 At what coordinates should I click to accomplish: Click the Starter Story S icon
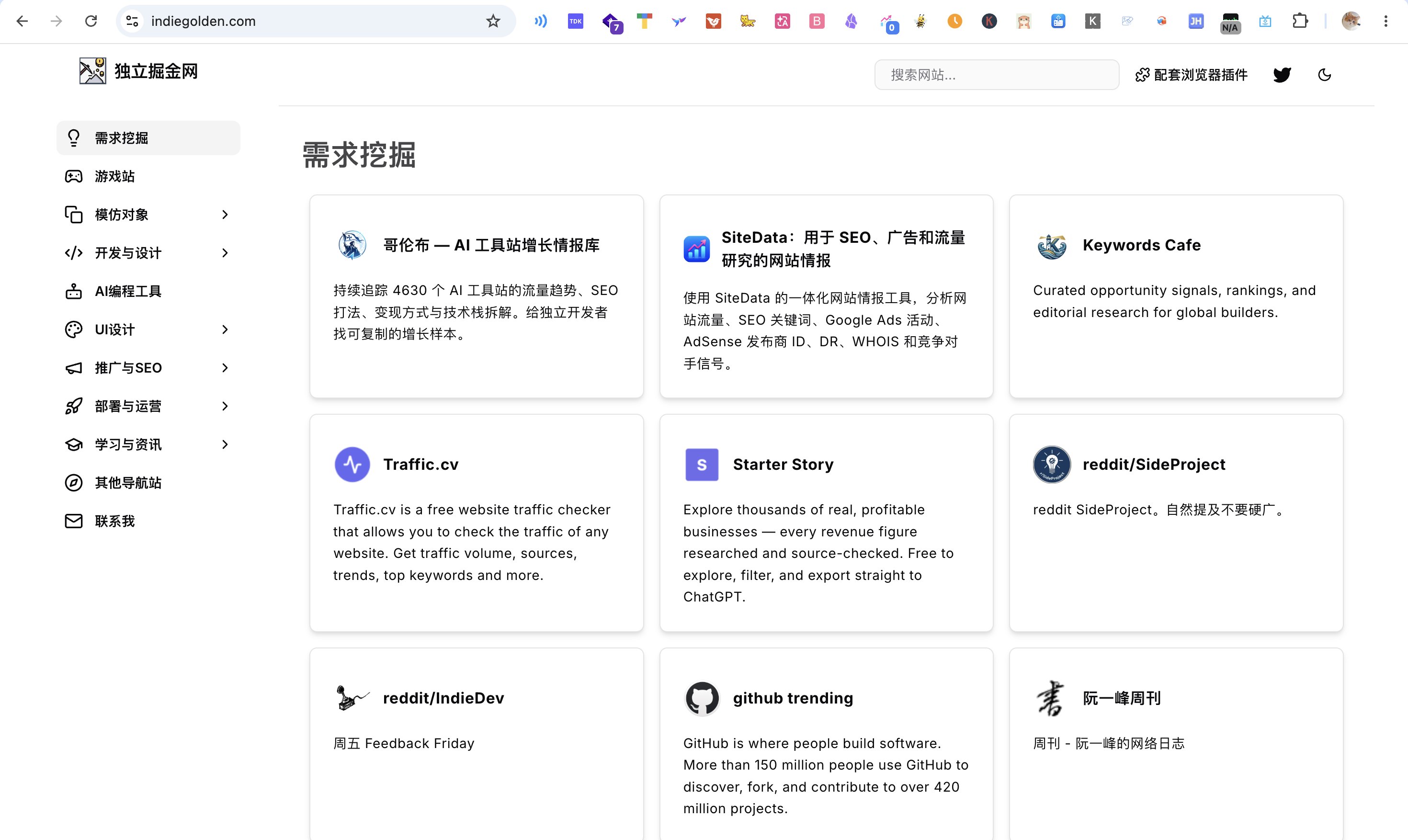click(x=702, y=465)
